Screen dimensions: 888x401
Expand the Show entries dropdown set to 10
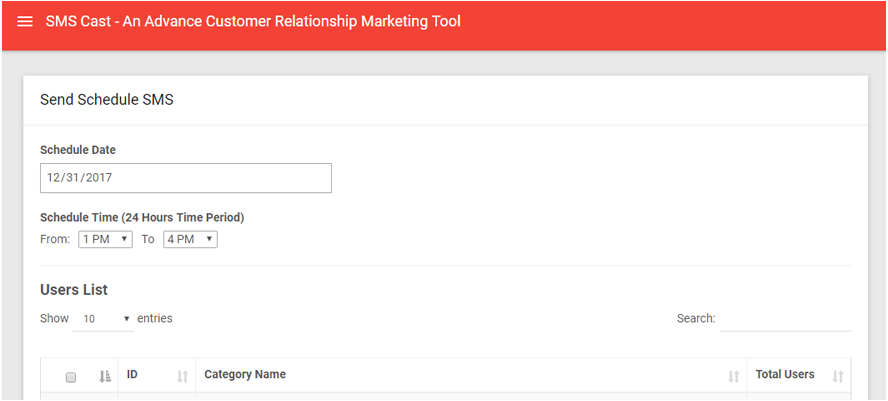click(x=103, y=319)
